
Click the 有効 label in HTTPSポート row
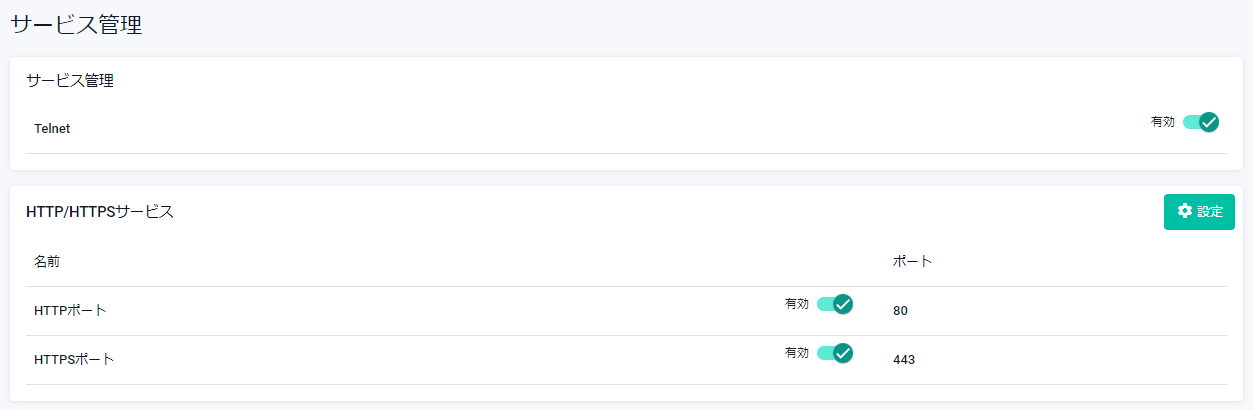797,353
